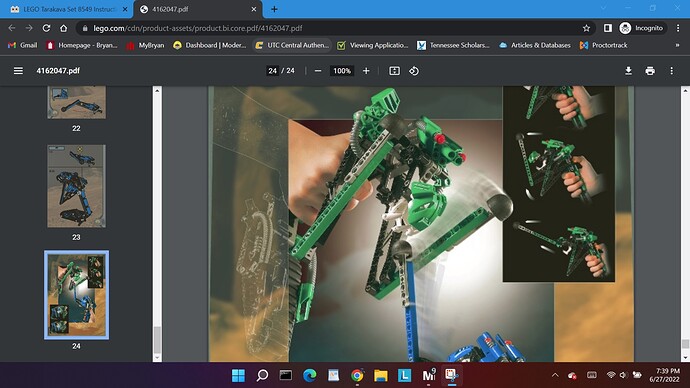Reload the current page

click(46, 28)
